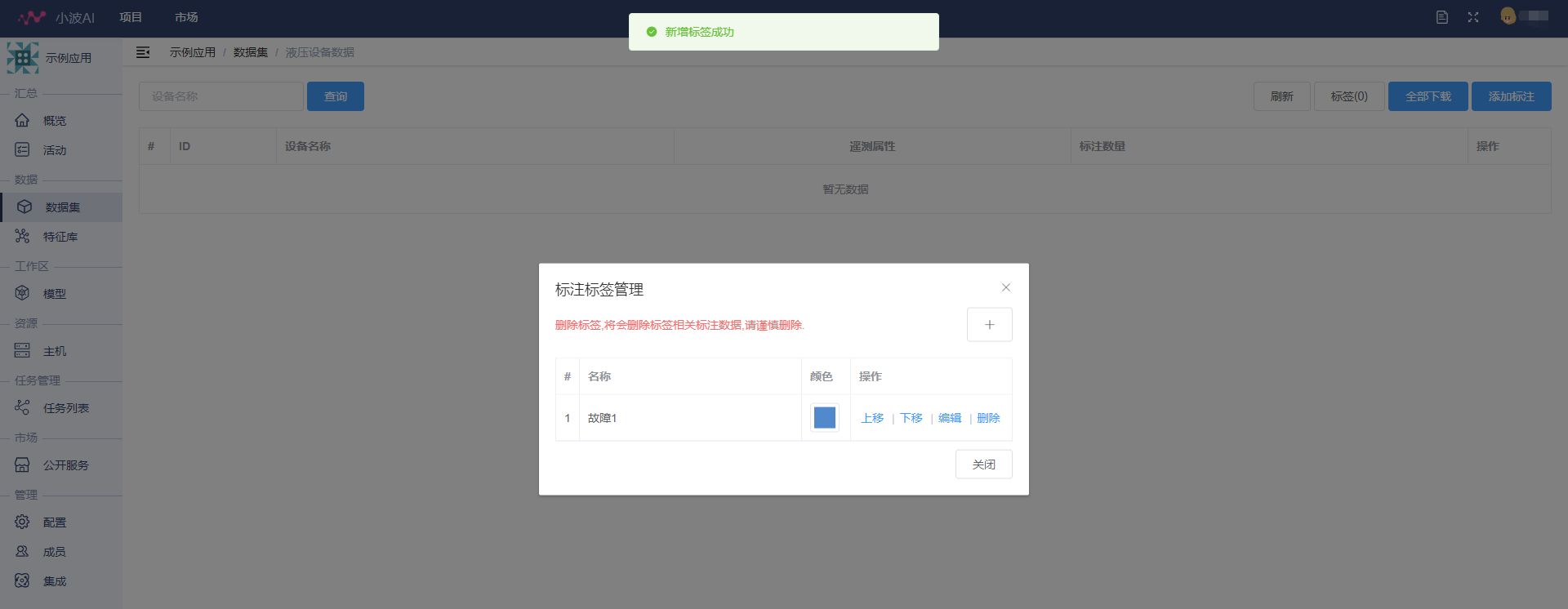This screenshot has height=609, width=1568.
Task: Click the 添加标注 button
Action: click(1512, 96)
